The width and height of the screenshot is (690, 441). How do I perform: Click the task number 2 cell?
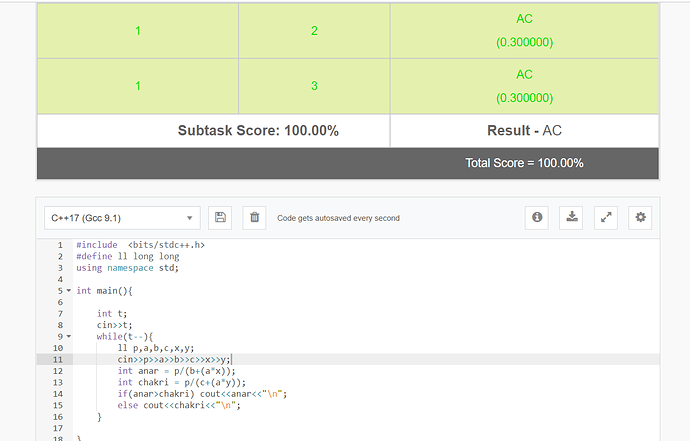pyautogui.click(x=314, y=30)
